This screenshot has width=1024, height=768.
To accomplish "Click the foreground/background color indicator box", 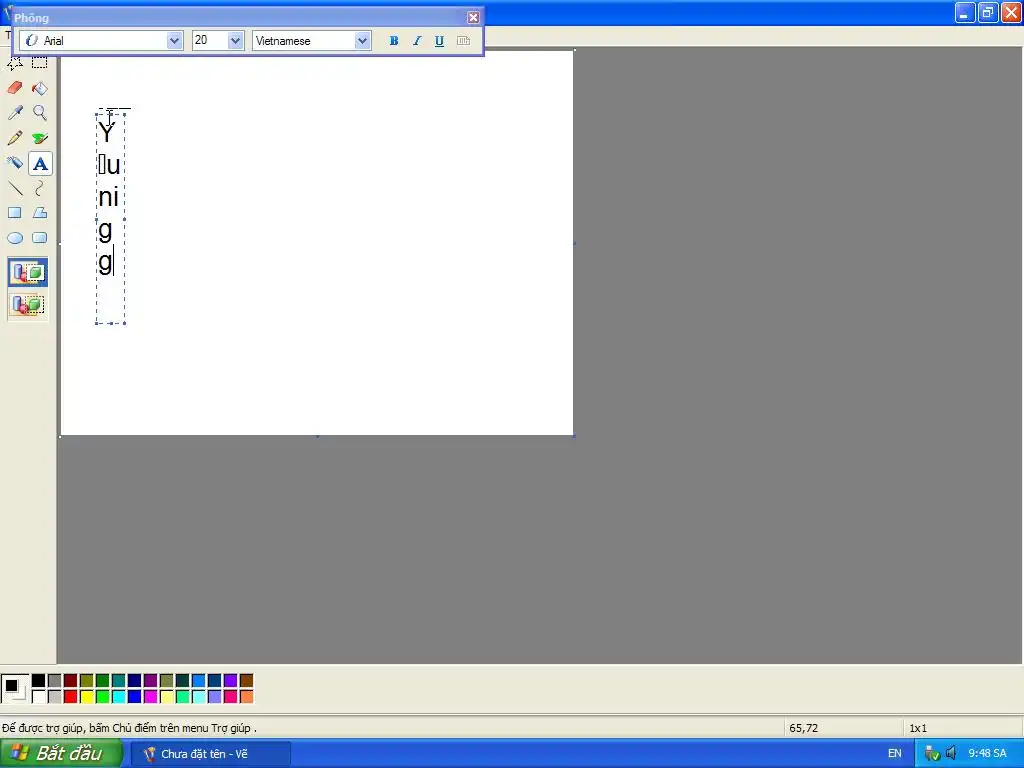I will point(14,688).
